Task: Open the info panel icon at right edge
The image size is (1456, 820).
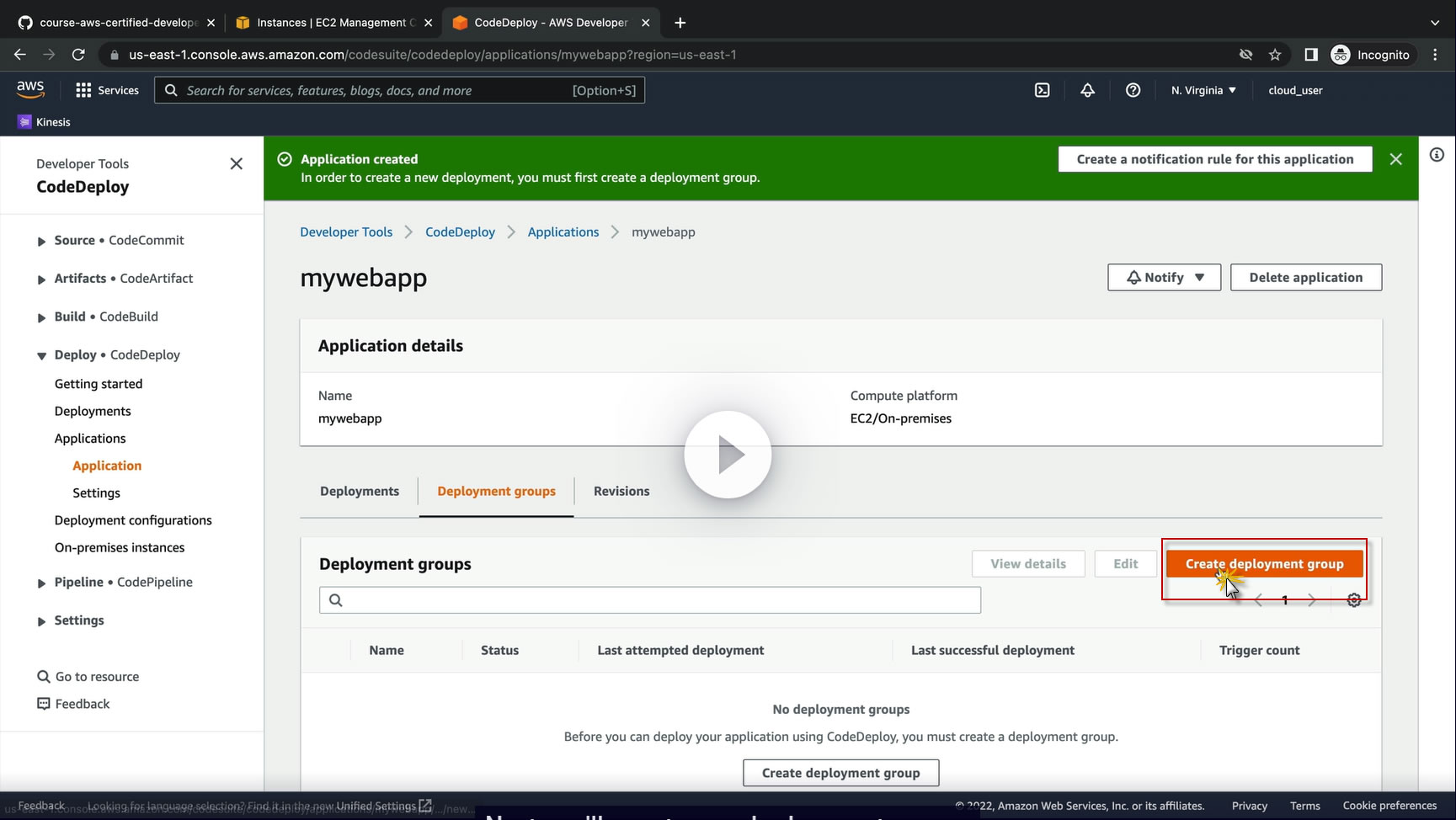Action: pyautogui.click(x=1437, y=155)
